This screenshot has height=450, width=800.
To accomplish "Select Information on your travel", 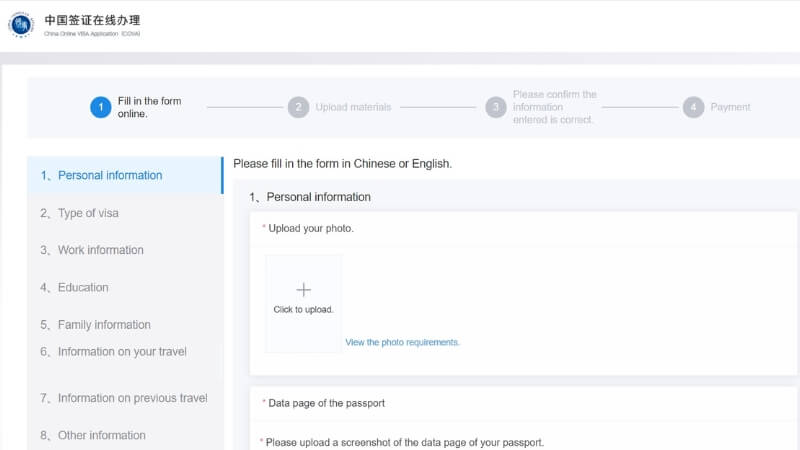I will tap(121, 351).
